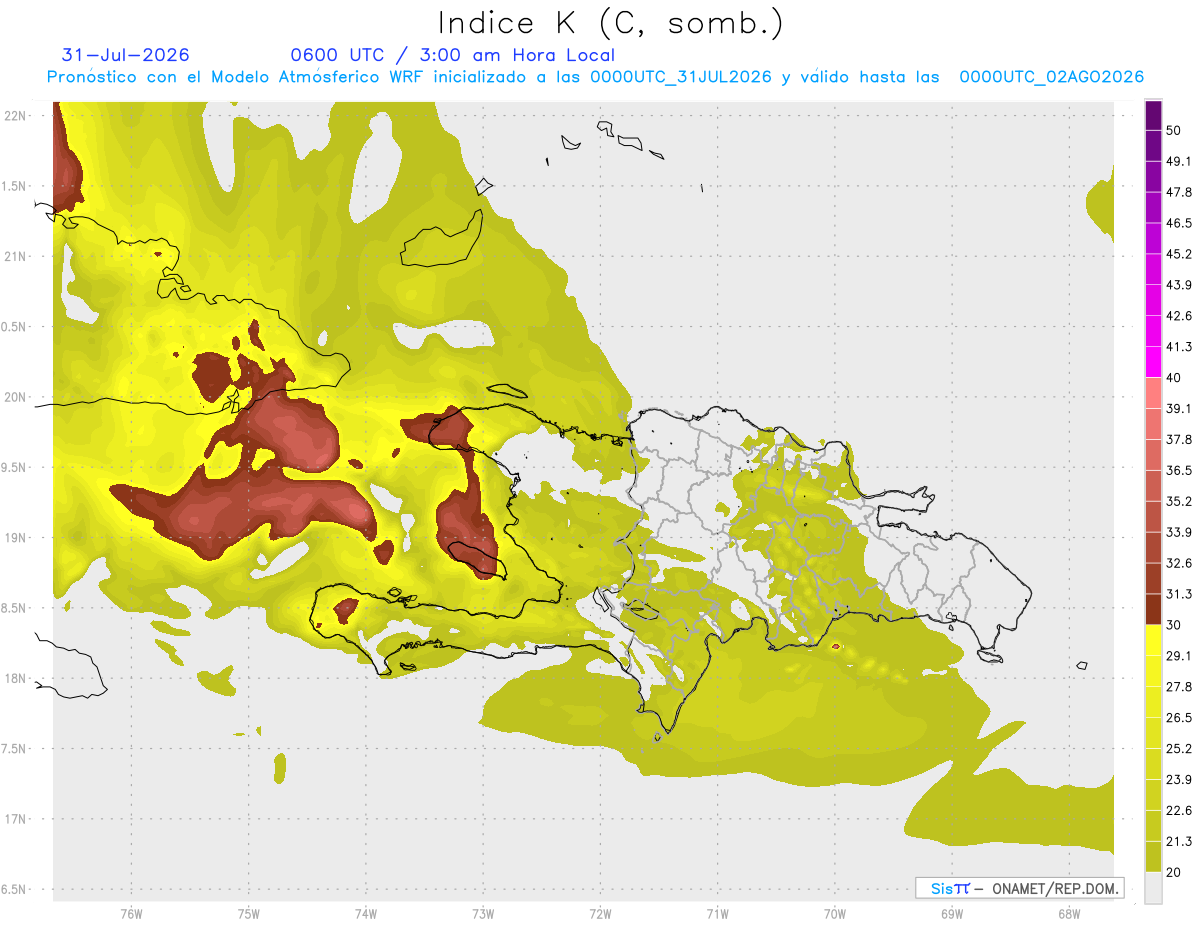Screen dimensions: 1200x927
Task: Click the '21.3' color bar label
Action: (x=1179, y=842)
